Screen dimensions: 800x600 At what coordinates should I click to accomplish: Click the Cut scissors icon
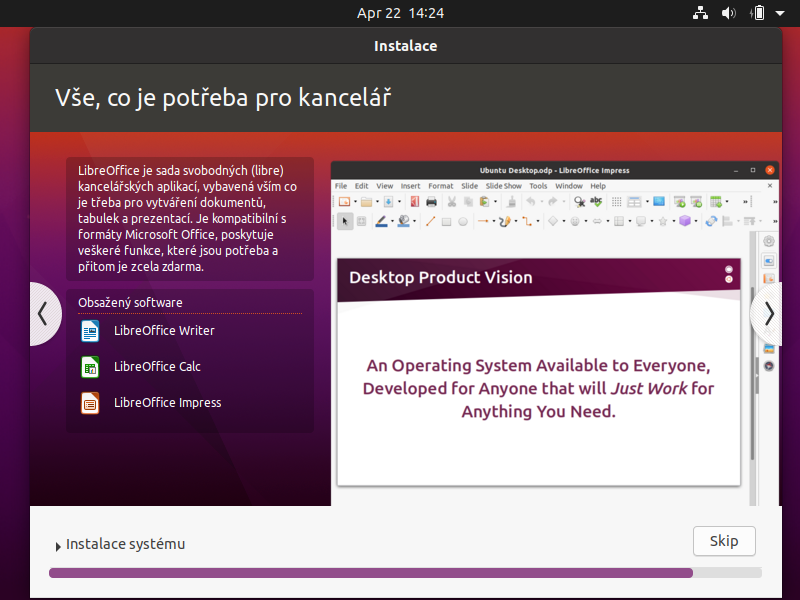(x=452, y=202)
